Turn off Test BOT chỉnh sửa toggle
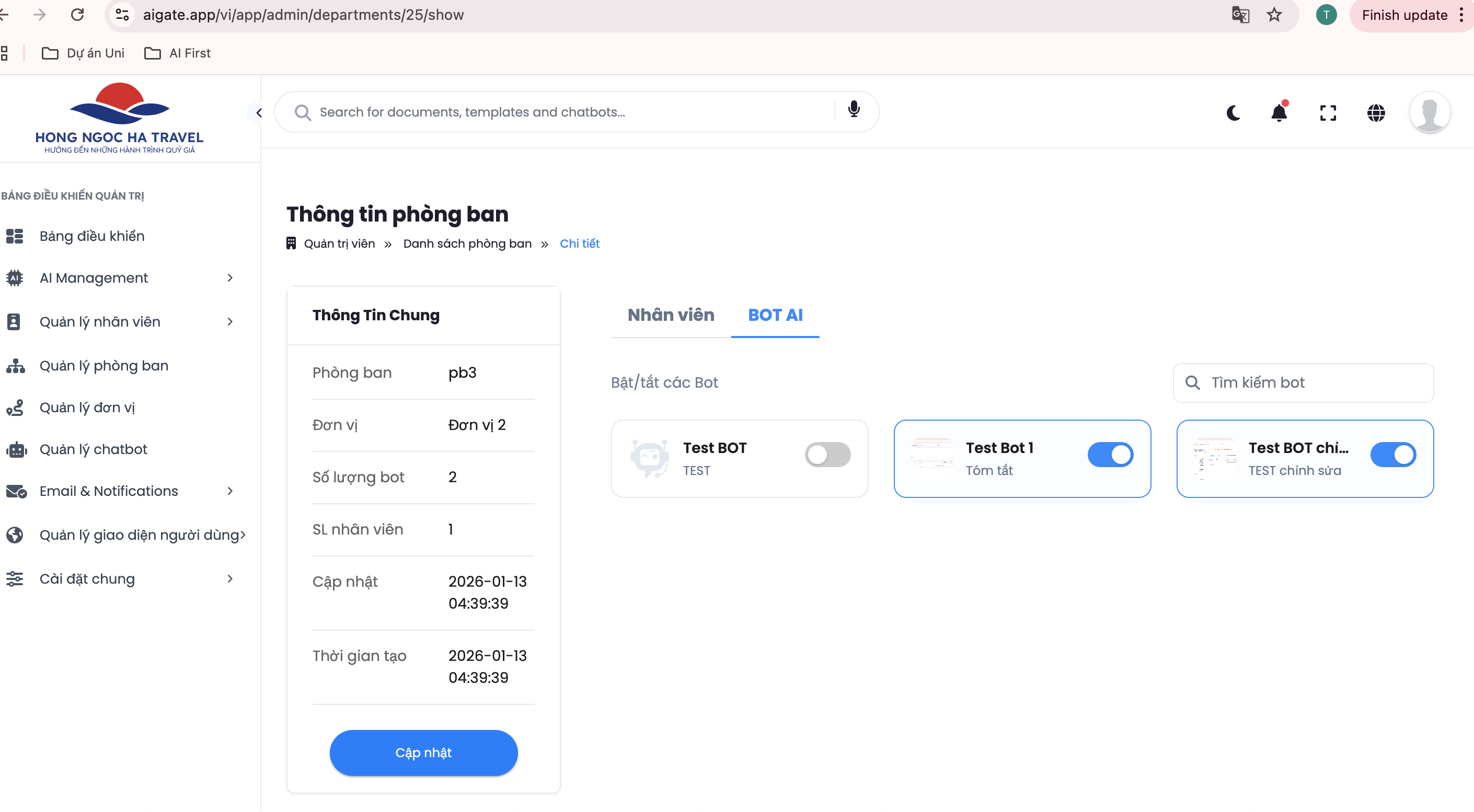Screen dimensions: 1474x812 tap(1392, 455)
